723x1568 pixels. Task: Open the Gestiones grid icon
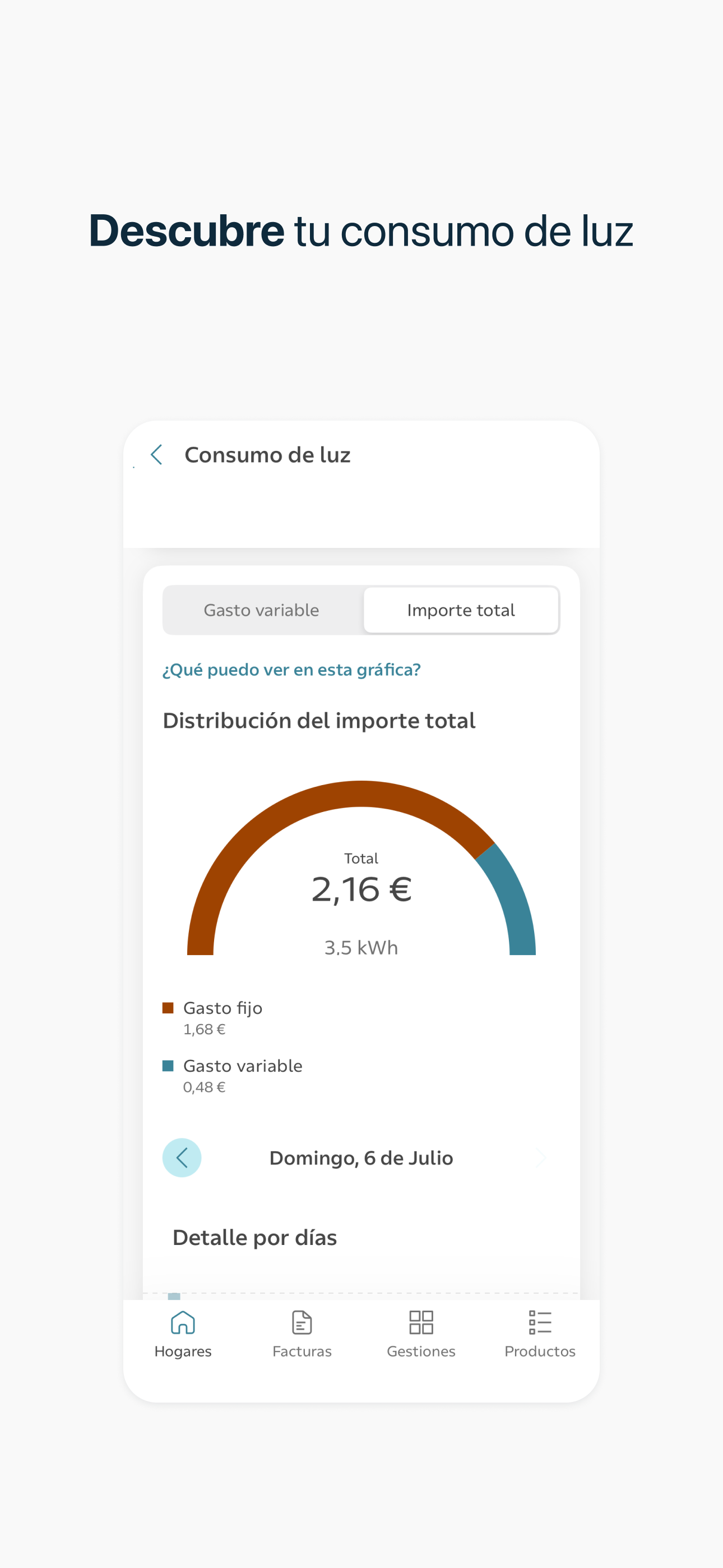[421, 1322]
